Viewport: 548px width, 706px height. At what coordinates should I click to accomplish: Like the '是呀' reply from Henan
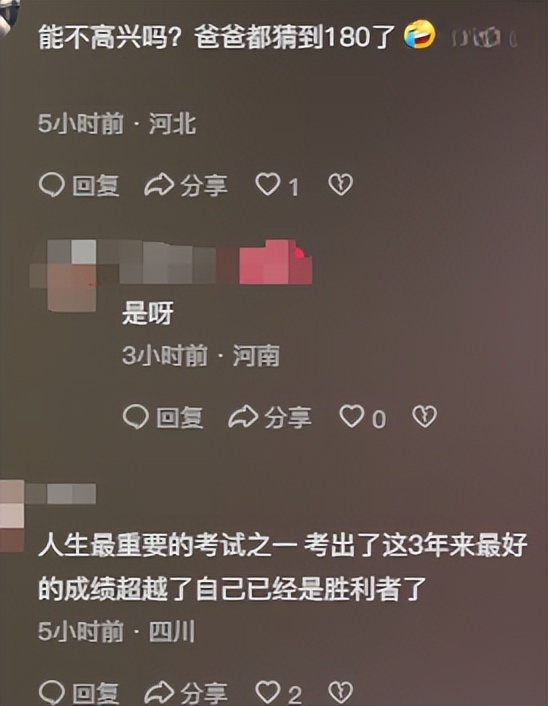click(x=352, y=416)
